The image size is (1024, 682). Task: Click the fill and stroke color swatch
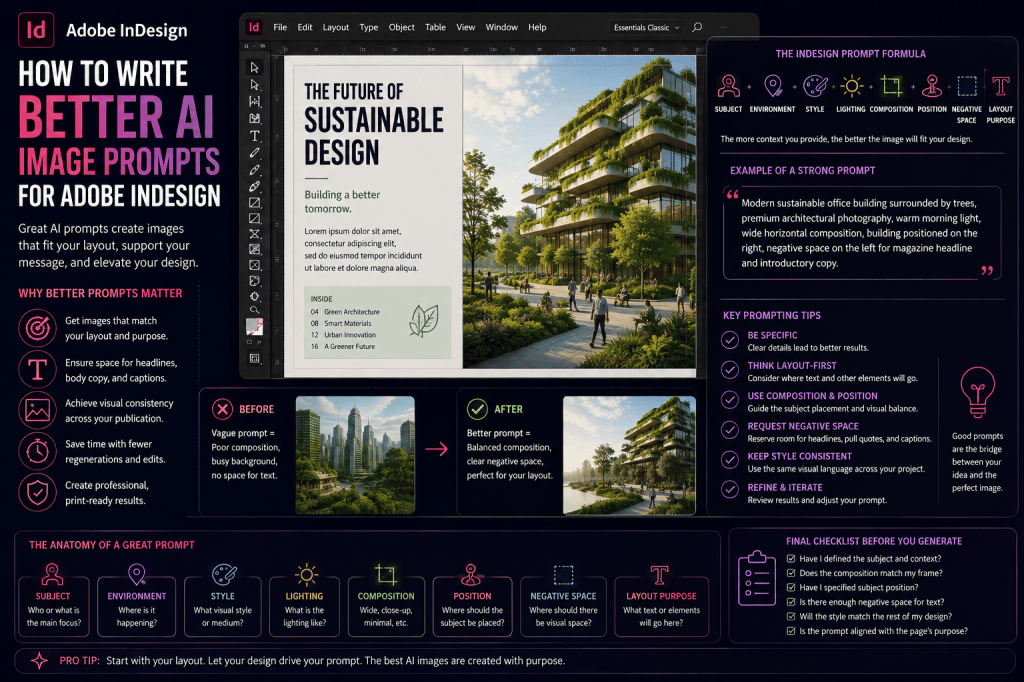tap(255, 327)
